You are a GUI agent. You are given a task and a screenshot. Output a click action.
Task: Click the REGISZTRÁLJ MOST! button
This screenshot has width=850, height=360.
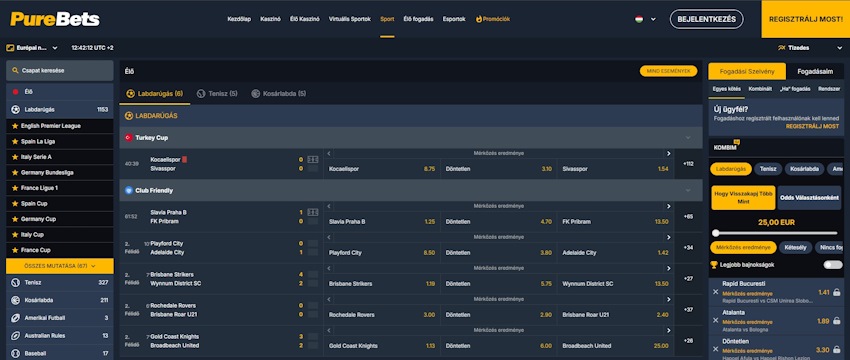coord(806,19)
